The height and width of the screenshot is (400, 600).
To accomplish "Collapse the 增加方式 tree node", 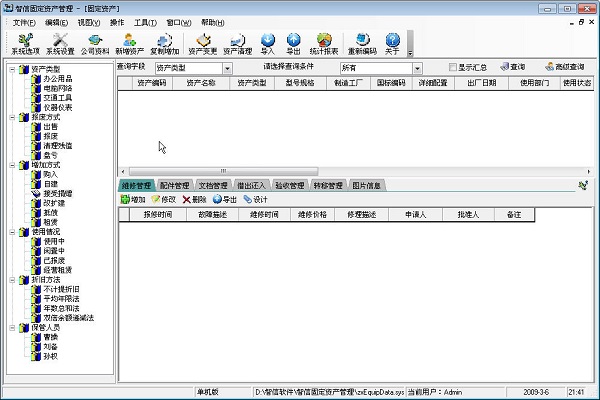I will click(x=12, y=165).
